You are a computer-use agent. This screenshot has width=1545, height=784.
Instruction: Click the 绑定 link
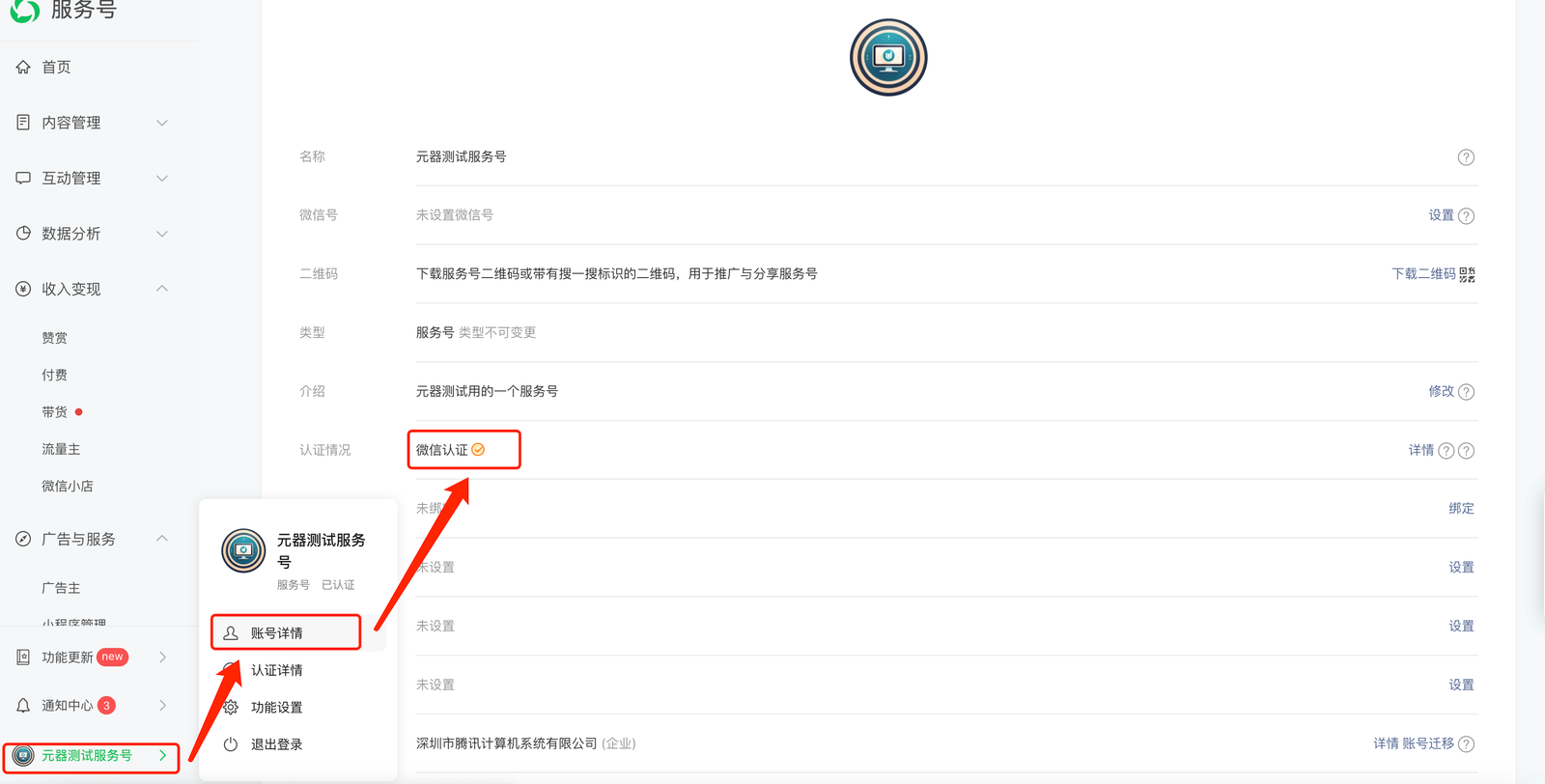pyautogui.click(x=1461, y=509)
